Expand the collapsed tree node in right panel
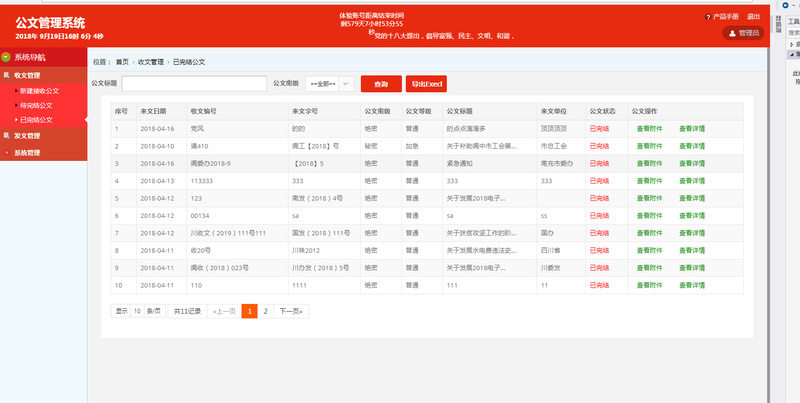 coord(791,44)
